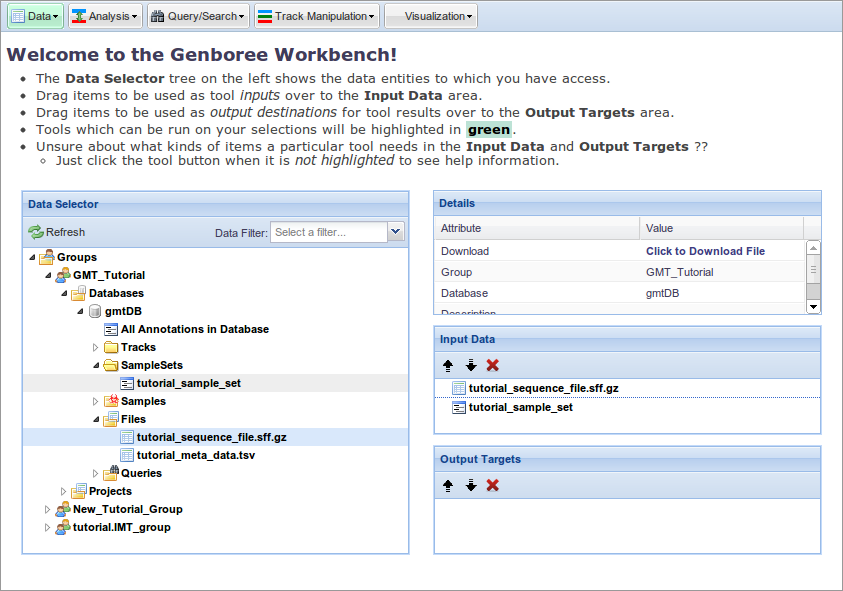This screenshot has height=591, width=843.
Task: Move Input Data item up arrow
Action: pyautogui.click(x=448, y=366)
